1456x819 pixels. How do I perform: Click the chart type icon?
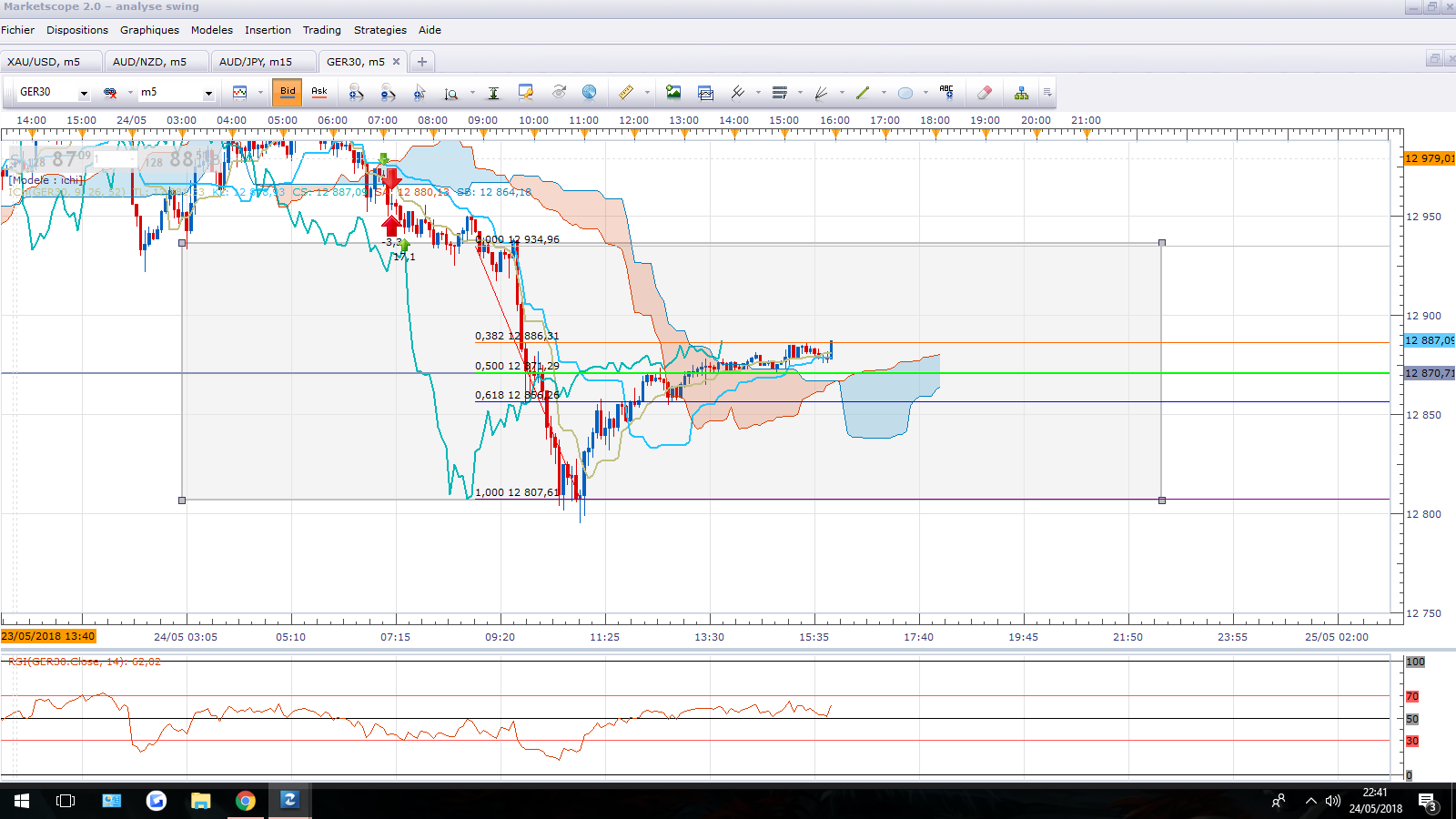240,92
